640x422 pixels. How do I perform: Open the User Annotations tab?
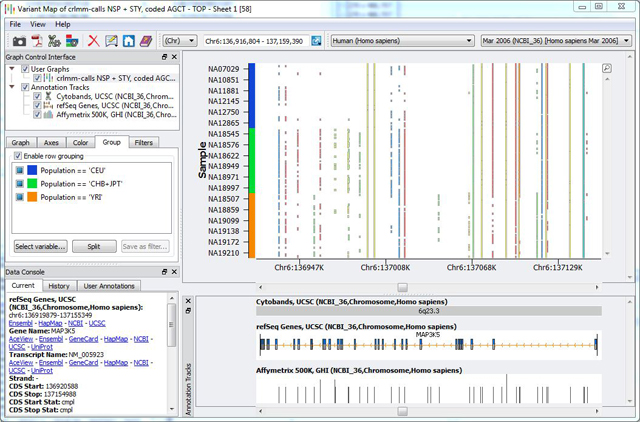pos(109,286)
